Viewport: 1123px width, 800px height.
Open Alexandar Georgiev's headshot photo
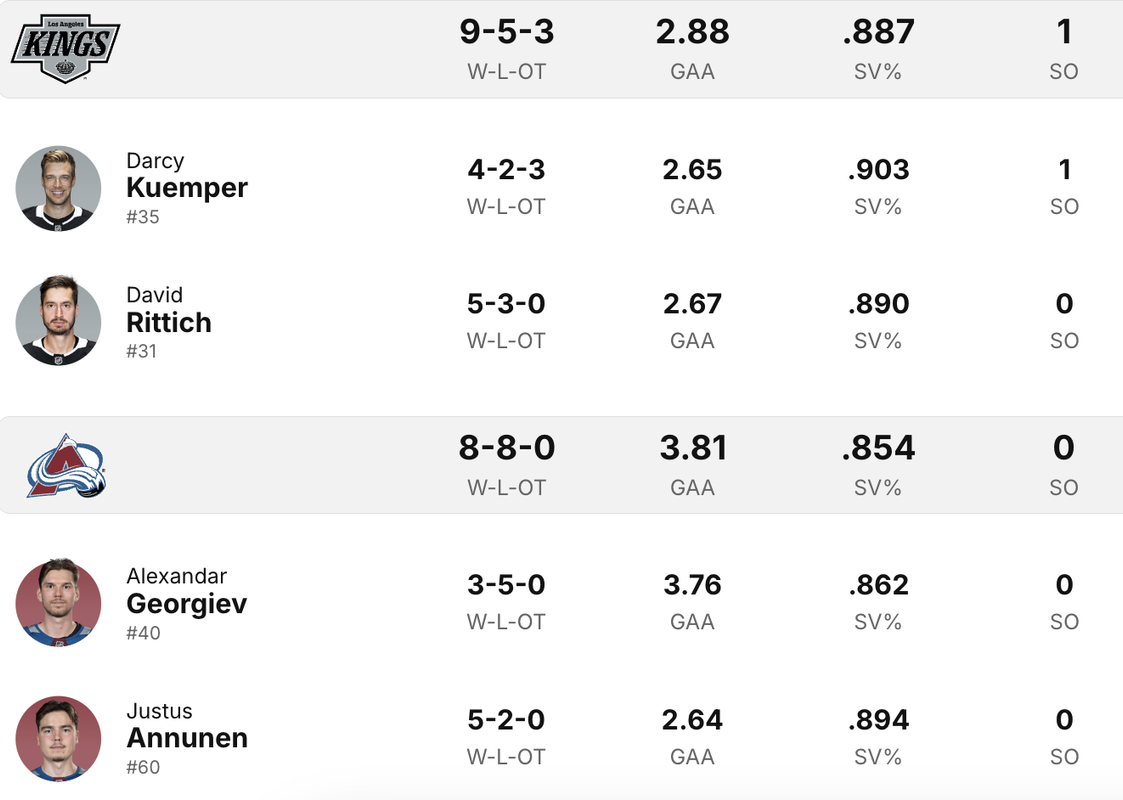tap(58, 604)
